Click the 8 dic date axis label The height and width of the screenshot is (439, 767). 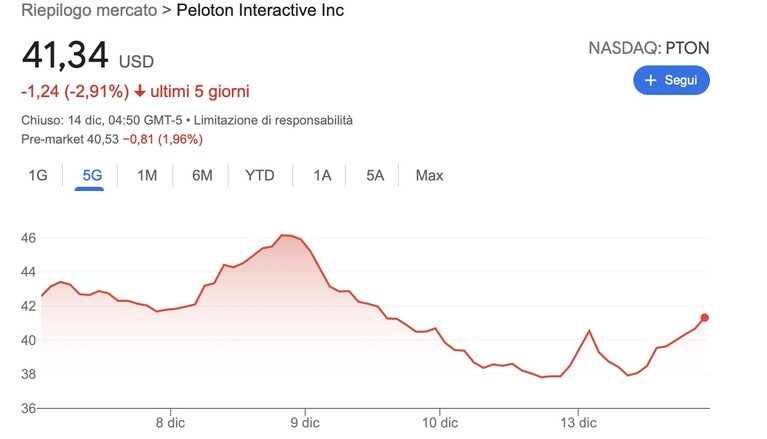[x=170, y=423]
